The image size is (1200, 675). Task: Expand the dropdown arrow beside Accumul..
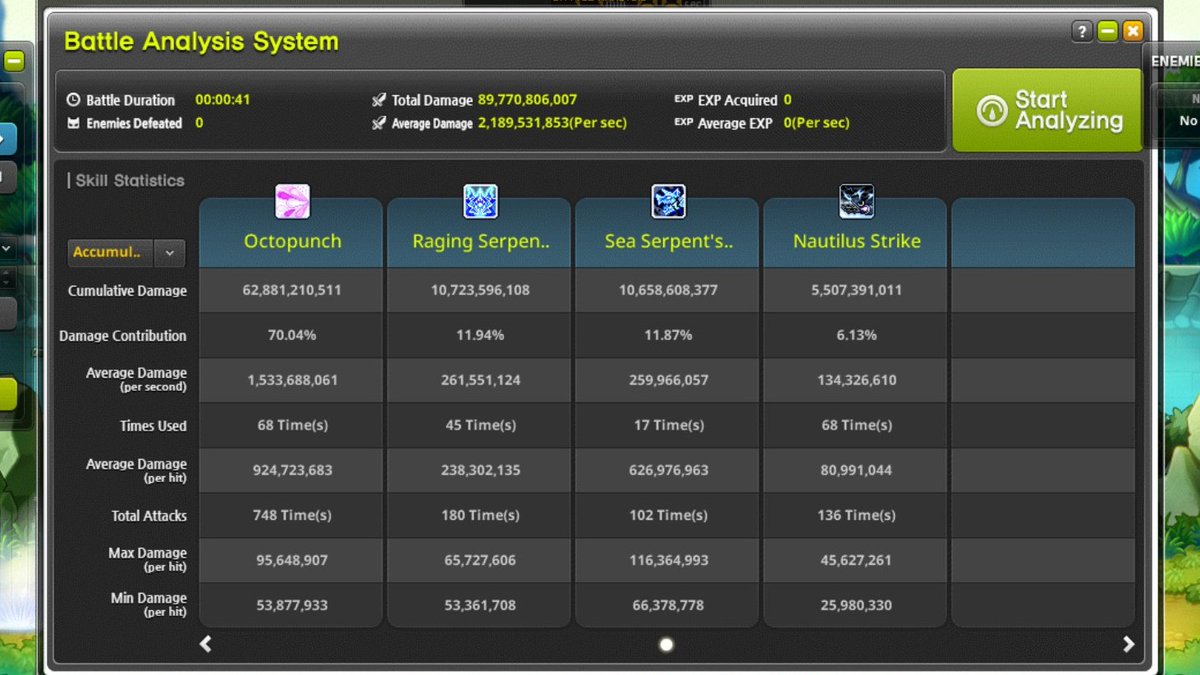click(x=170, y=252)
